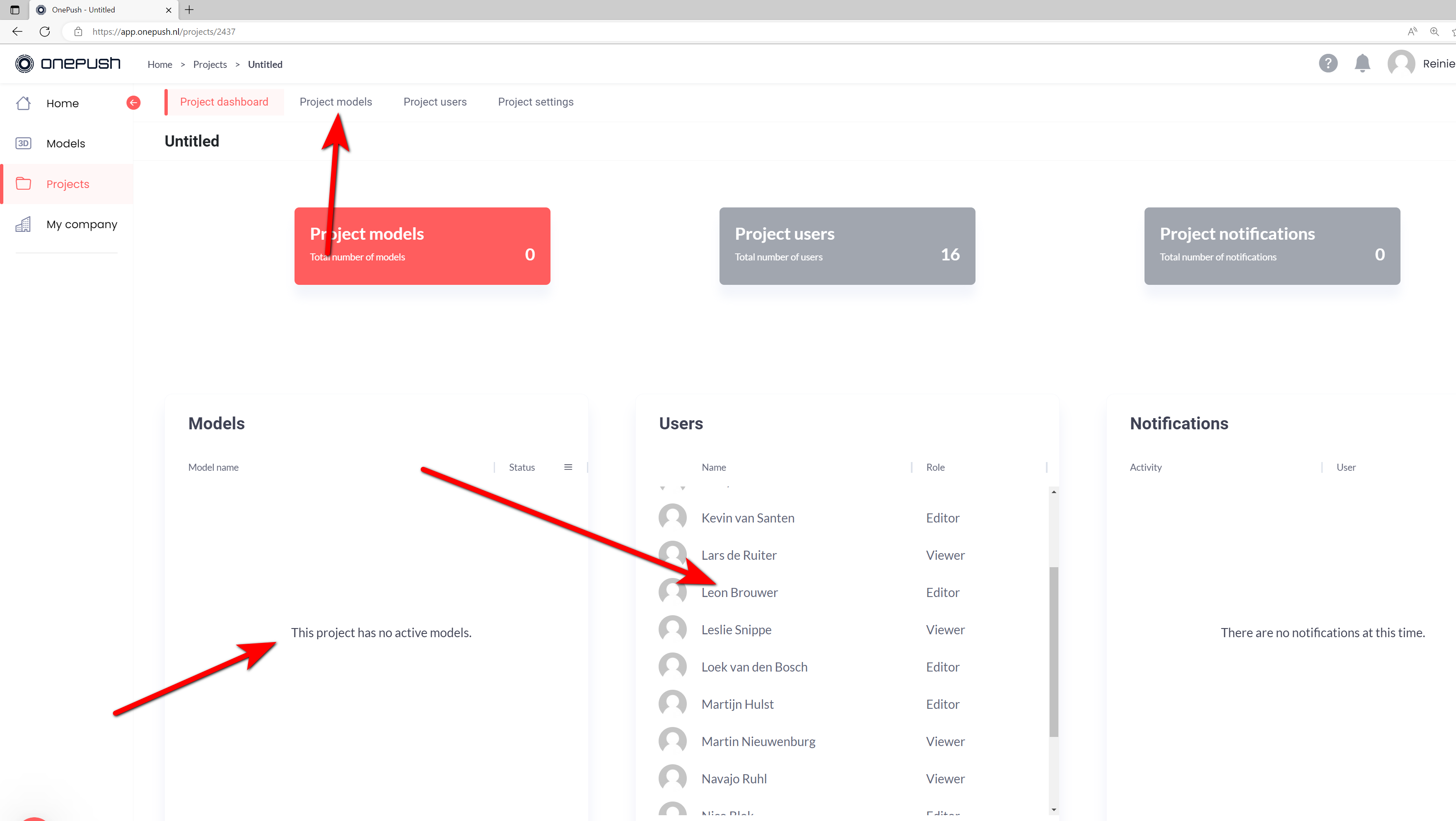The width and height of the screenshot is (1456, 821).
Task: Click the Users list scroll down arrow
Action: (1053, 810)
